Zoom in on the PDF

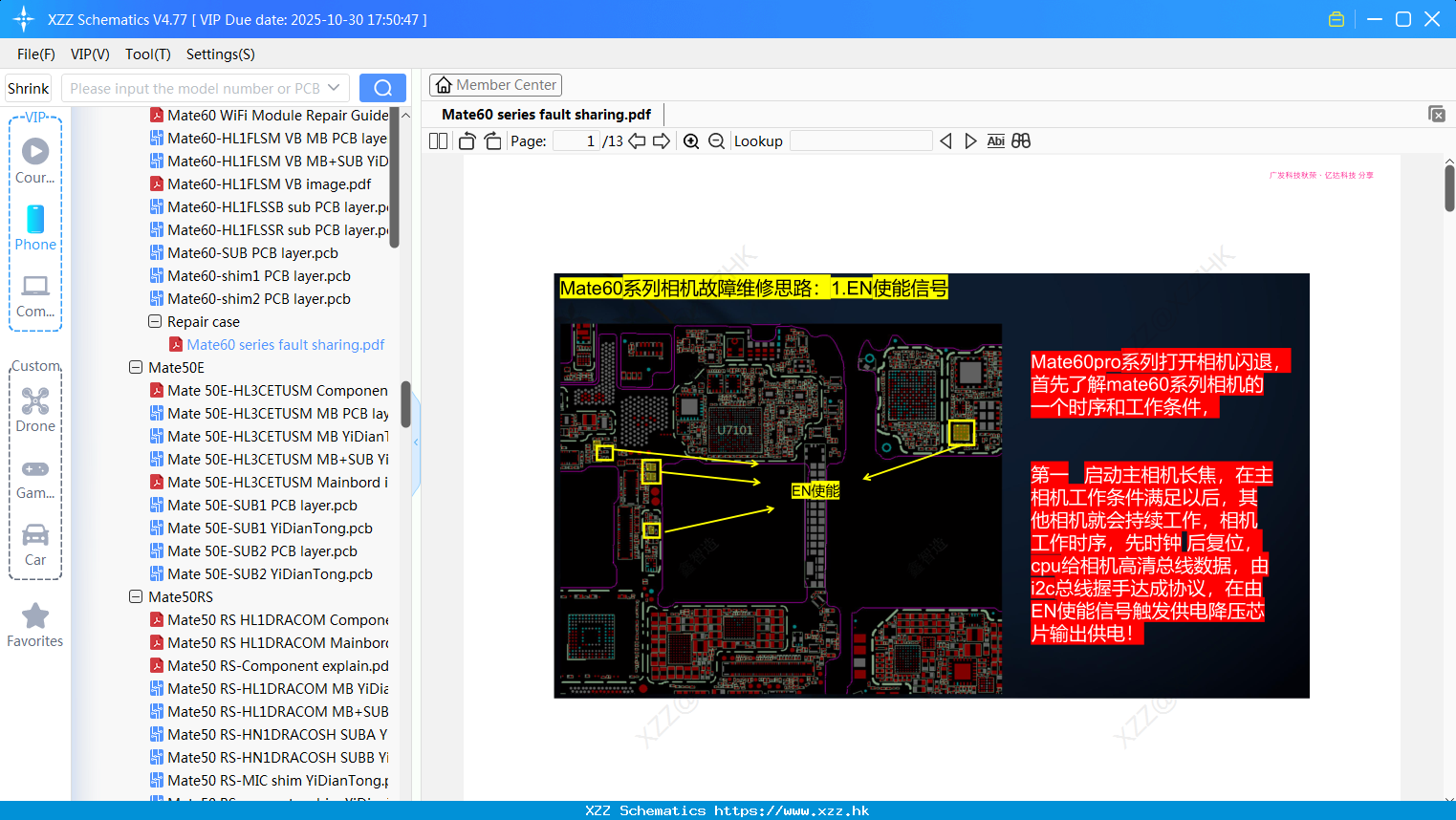[x=691, y=140]
